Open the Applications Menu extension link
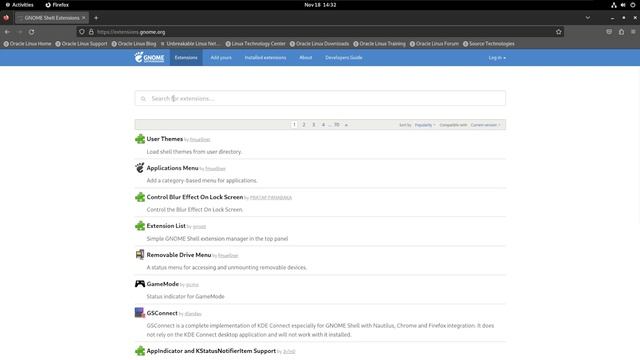 (172, 168)
